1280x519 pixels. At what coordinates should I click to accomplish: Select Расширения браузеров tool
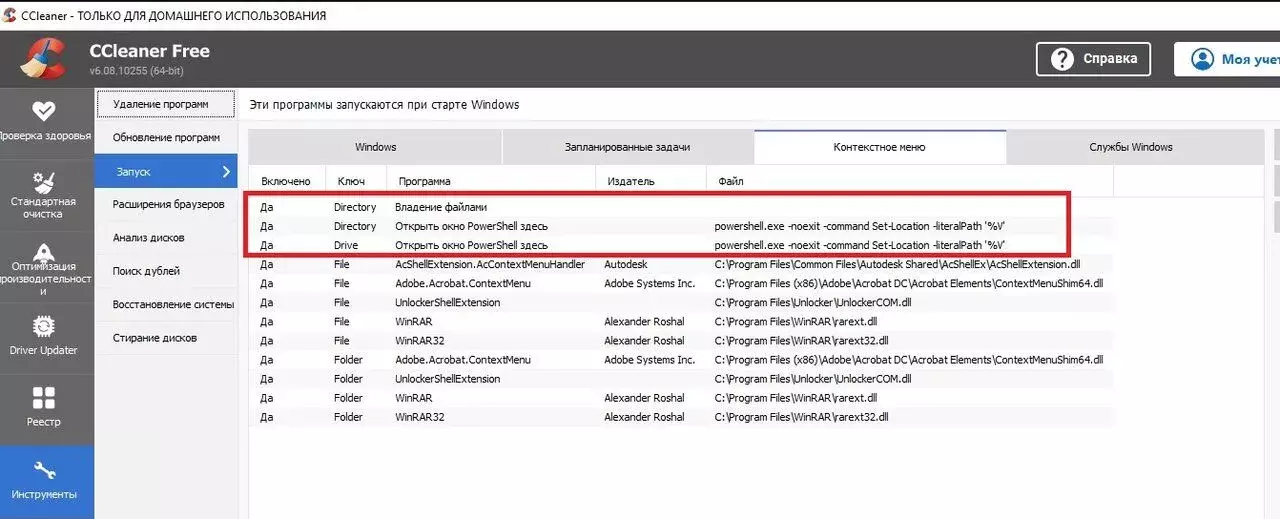click(166, 204)
